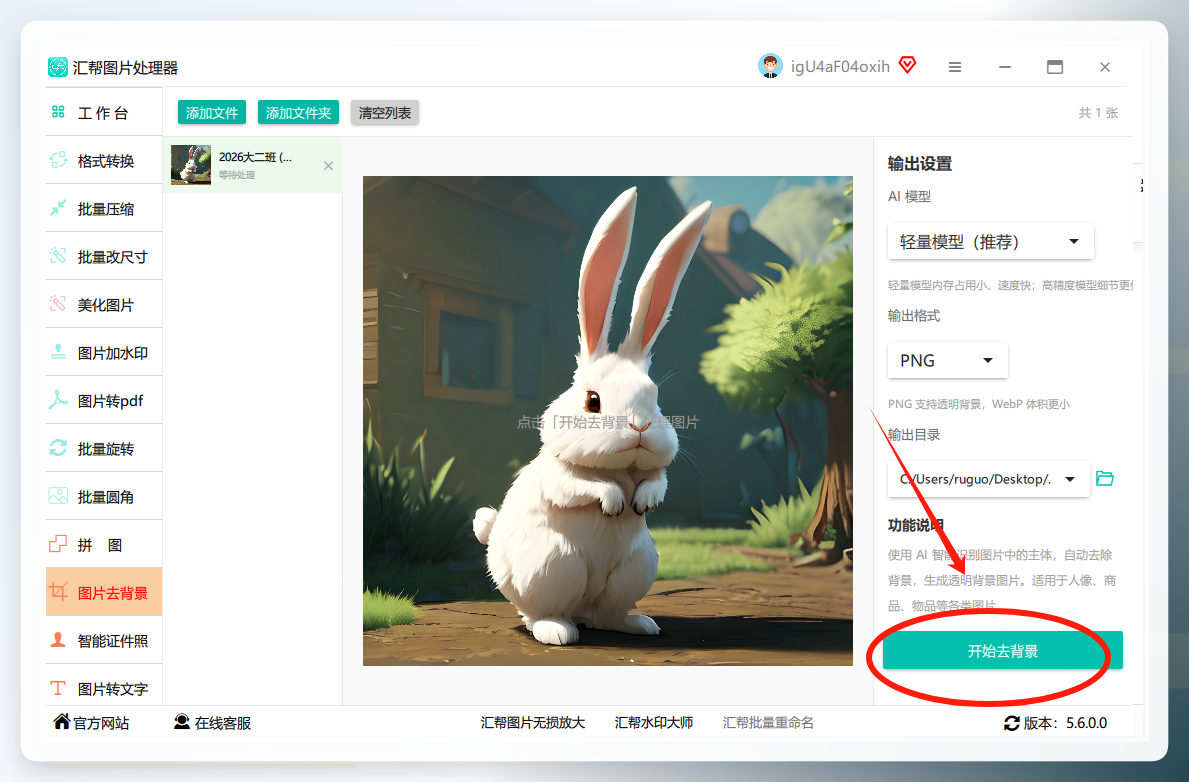Image resolution: width=1189 pixels, height=782 pixels.
Task: Click the 添加文件 button
Action: [x=212, y=112]
